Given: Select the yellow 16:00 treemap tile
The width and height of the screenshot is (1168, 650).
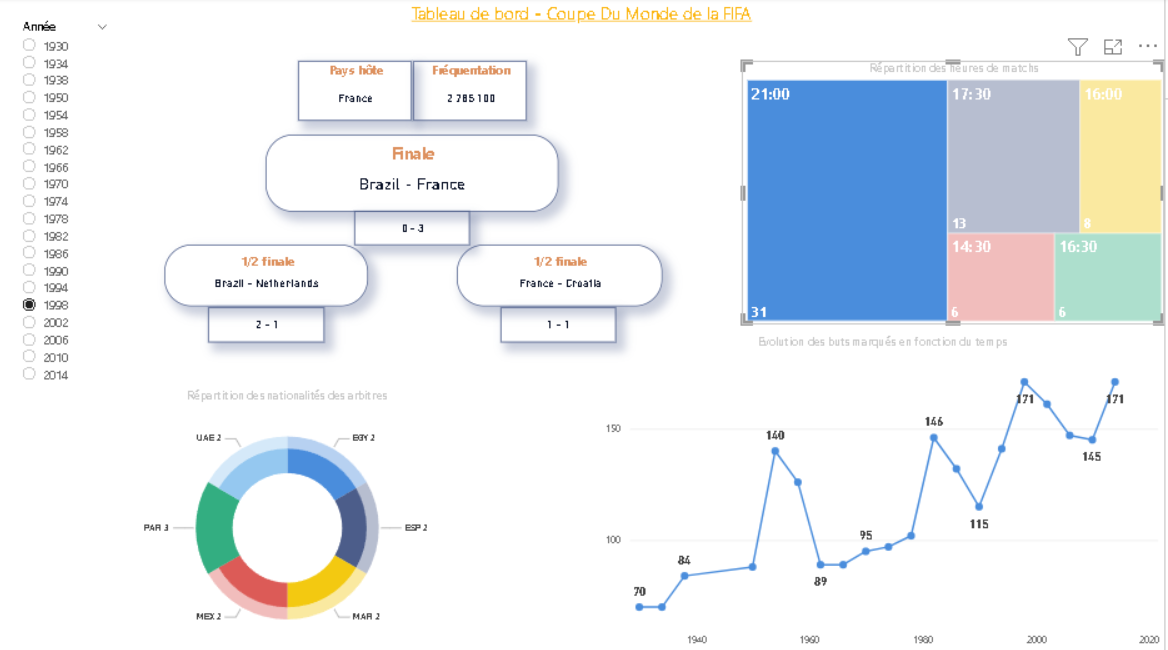Looking at the screenshot, I should click(x=1120, y=155).
